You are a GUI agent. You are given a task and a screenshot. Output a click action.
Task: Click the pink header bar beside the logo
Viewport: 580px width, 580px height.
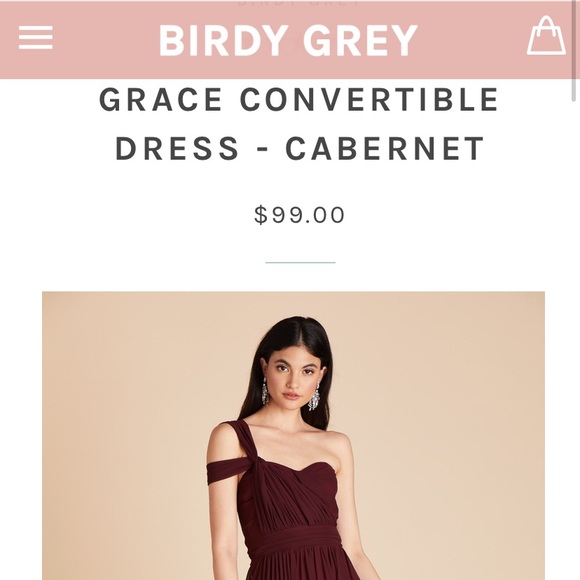(x=470, y=41)
